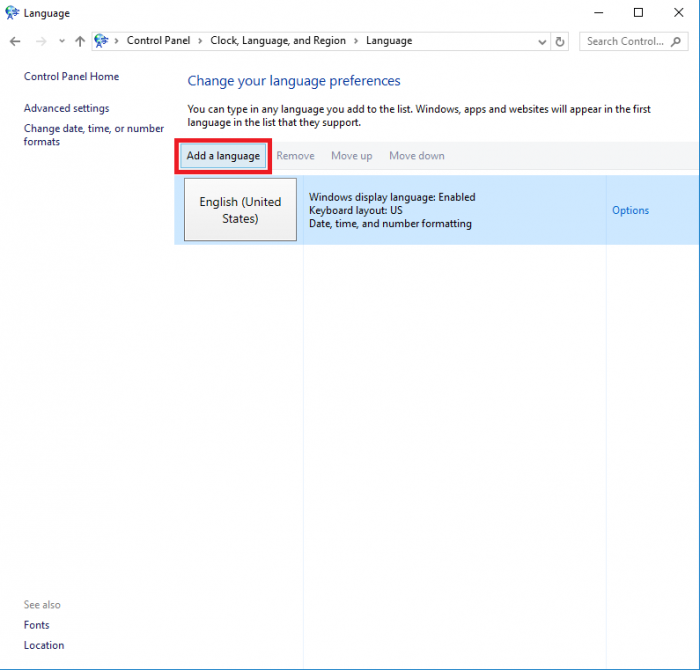Select the English (United States) tile
Screen dimensions: 700x670
(240, 210)
